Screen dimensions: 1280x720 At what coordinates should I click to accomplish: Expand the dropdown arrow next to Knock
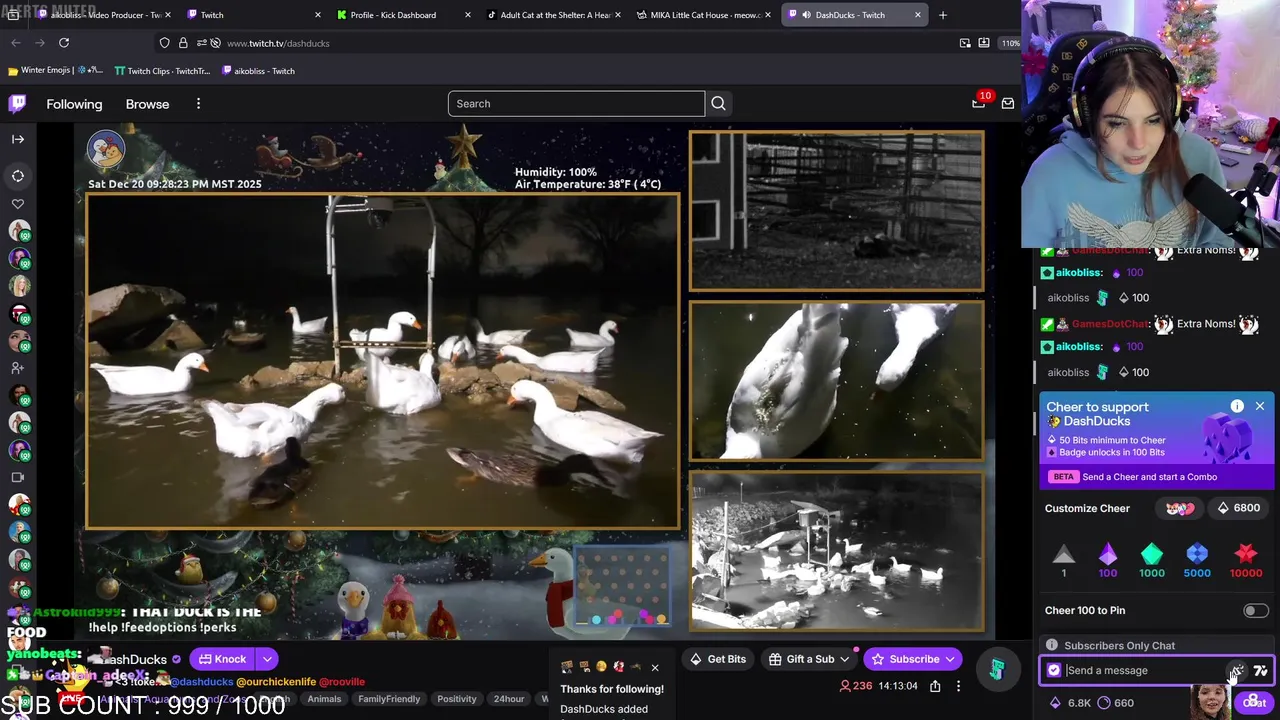tap(267, 659)
